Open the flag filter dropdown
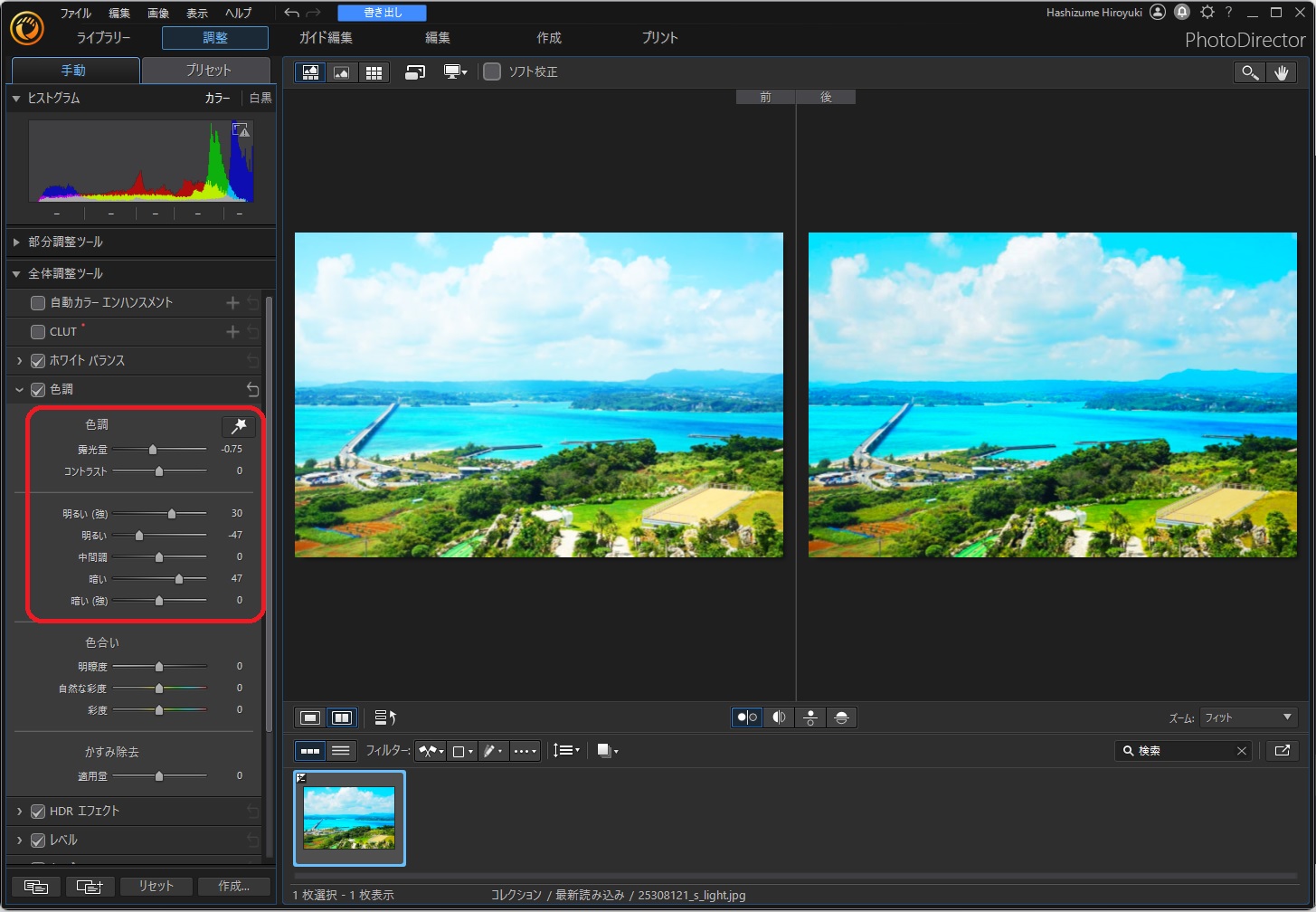The height and width of the screenshot is (912, 1316). [431, 751]
